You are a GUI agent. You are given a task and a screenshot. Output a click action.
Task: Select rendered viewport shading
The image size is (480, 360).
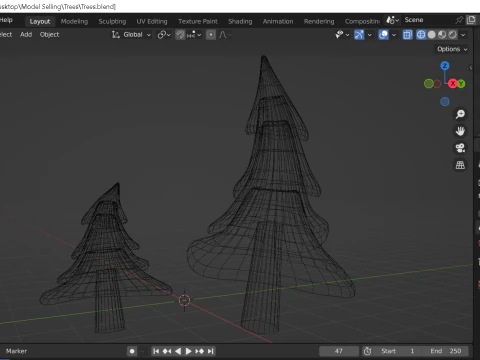pyautogui.click(x=452, y=35)
